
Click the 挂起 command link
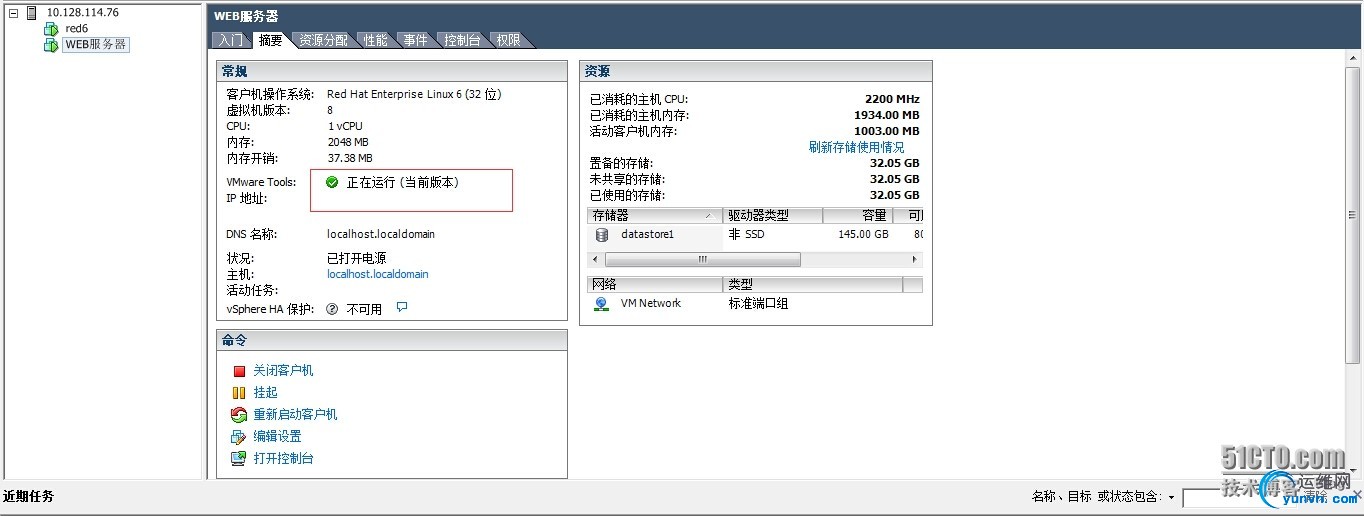(x=265, y=393)
